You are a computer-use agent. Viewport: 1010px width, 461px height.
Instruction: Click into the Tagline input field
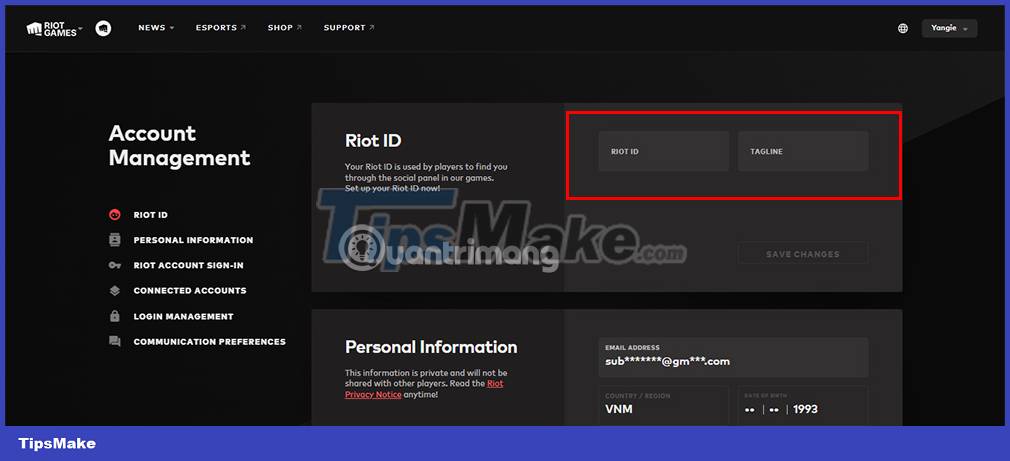pos(803,151)
